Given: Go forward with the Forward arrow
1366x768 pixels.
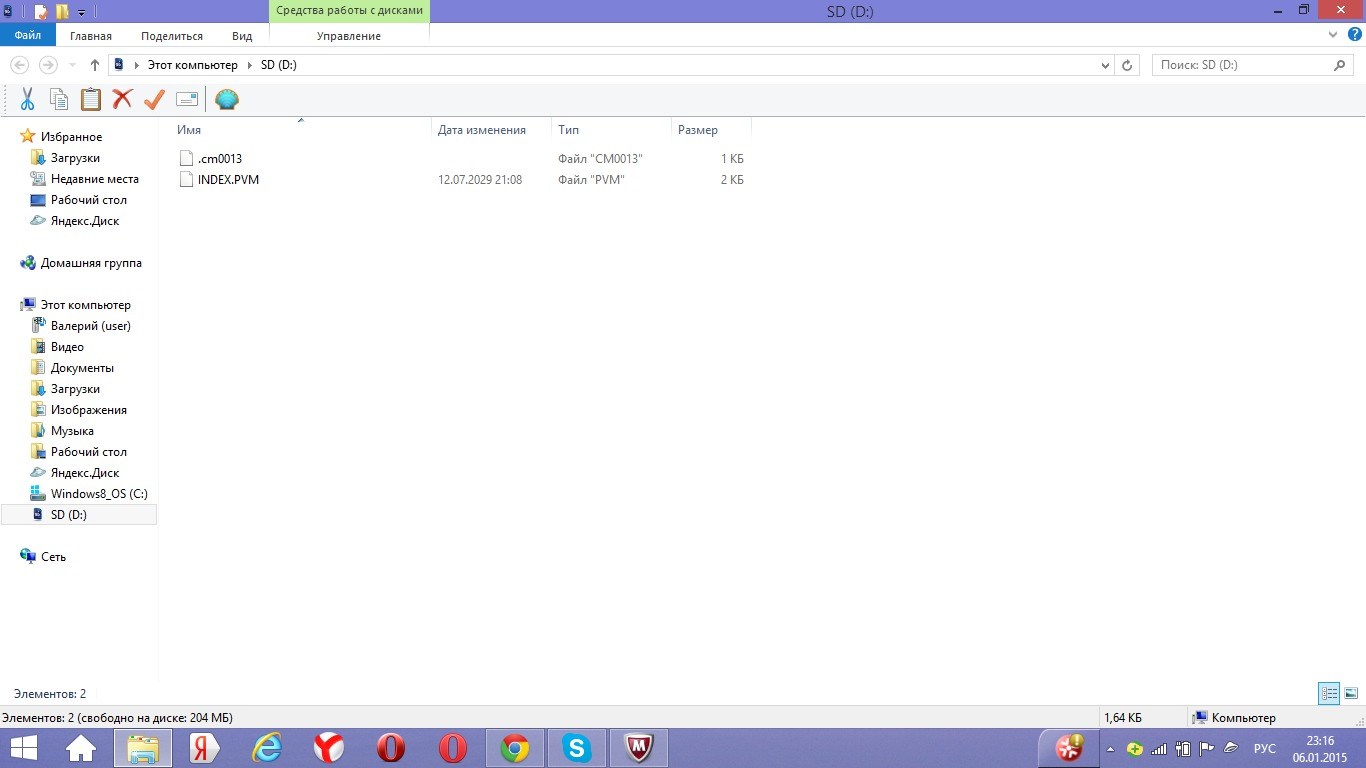Looking at the screenshot, I should [x=47, y=65].
